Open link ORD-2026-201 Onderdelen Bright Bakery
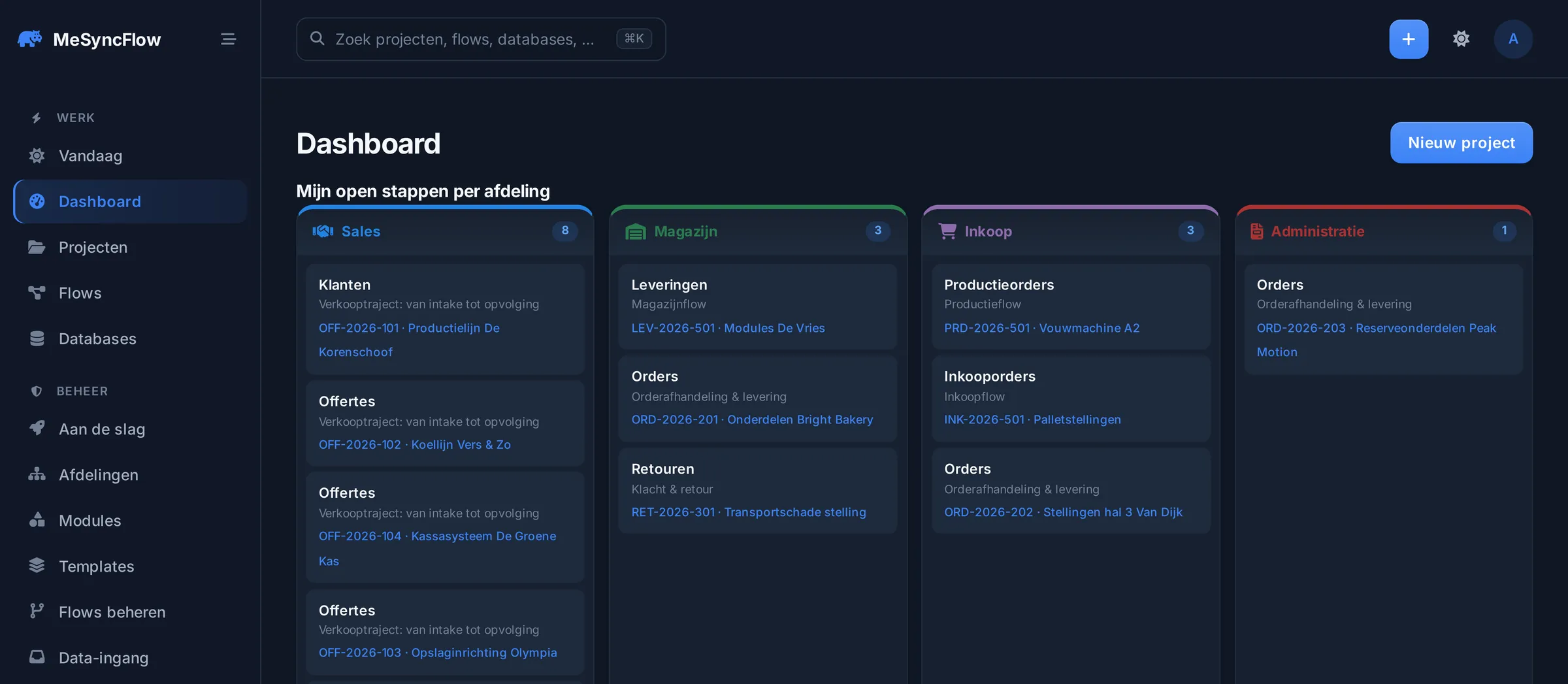Viewport: 1568px width, 684px height. pos(752,419)
